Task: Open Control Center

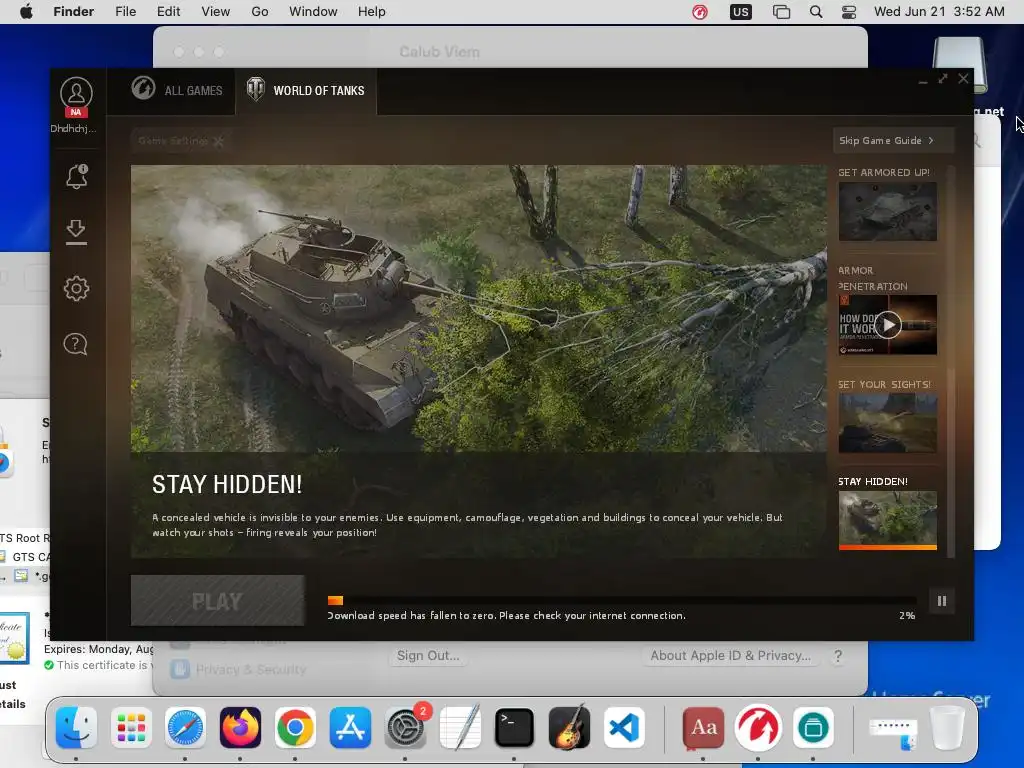Action: pos(849,12)
